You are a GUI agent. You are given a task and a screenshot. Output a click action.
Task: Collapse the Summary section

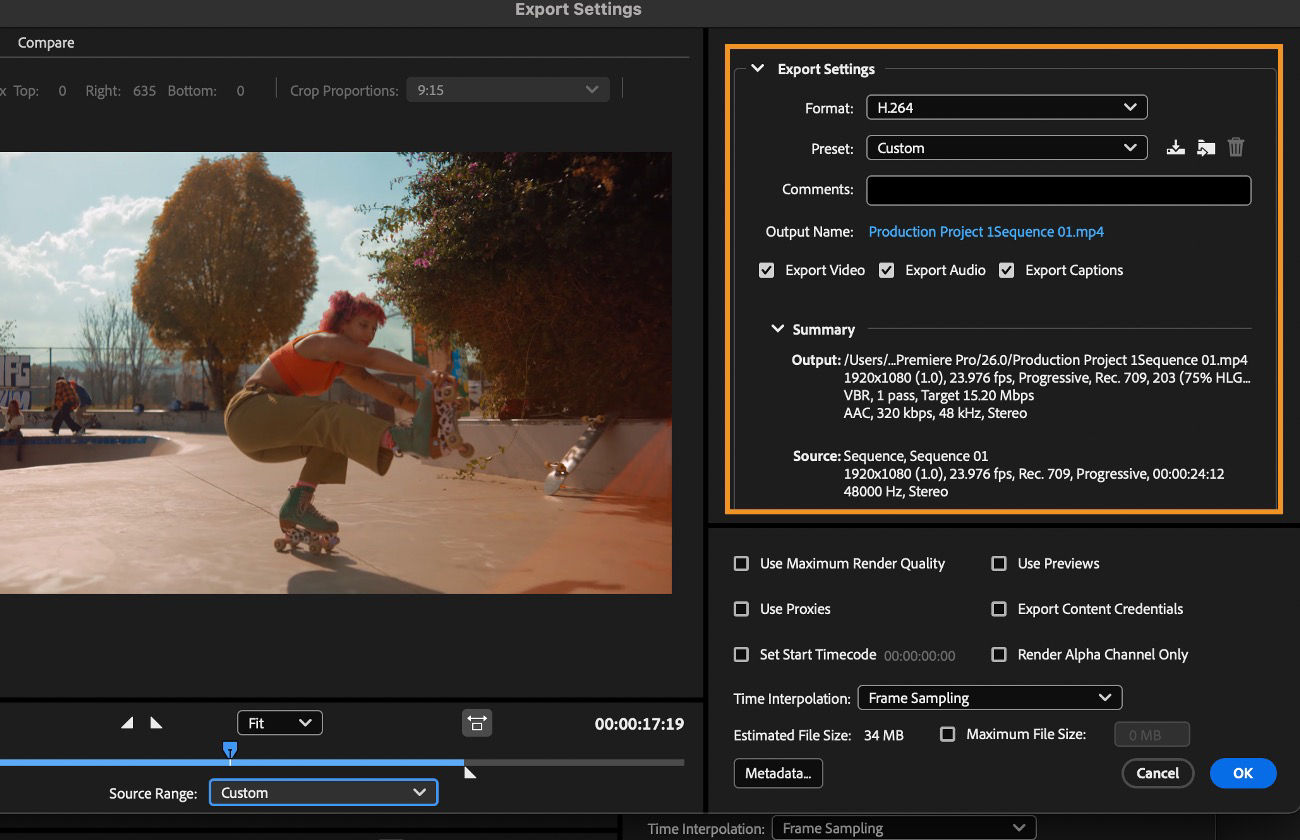pos(777,328)
